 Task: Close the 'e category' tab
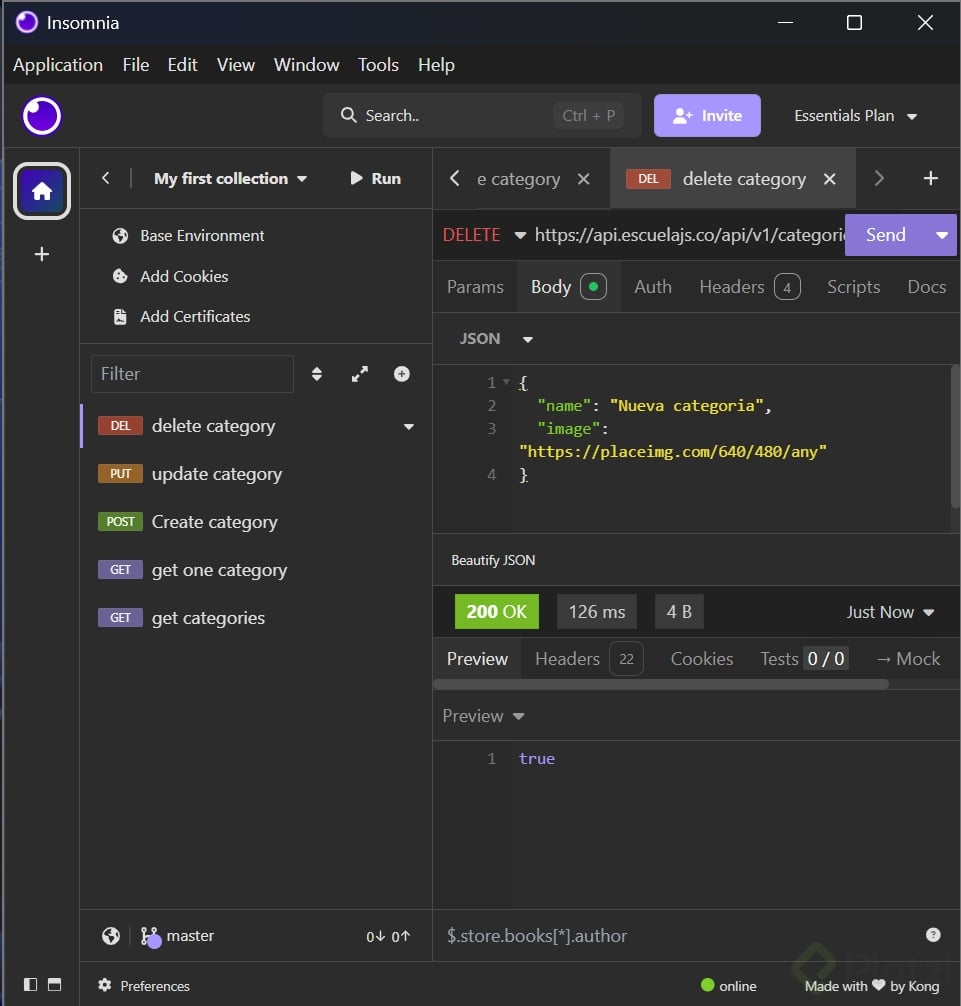click(583, 179)
